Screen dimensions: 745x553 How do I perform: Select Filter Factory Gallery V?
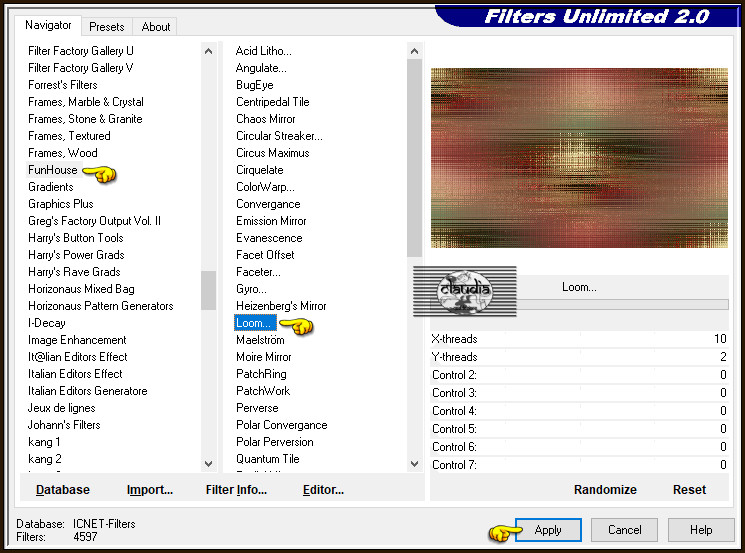coord(81,68)
